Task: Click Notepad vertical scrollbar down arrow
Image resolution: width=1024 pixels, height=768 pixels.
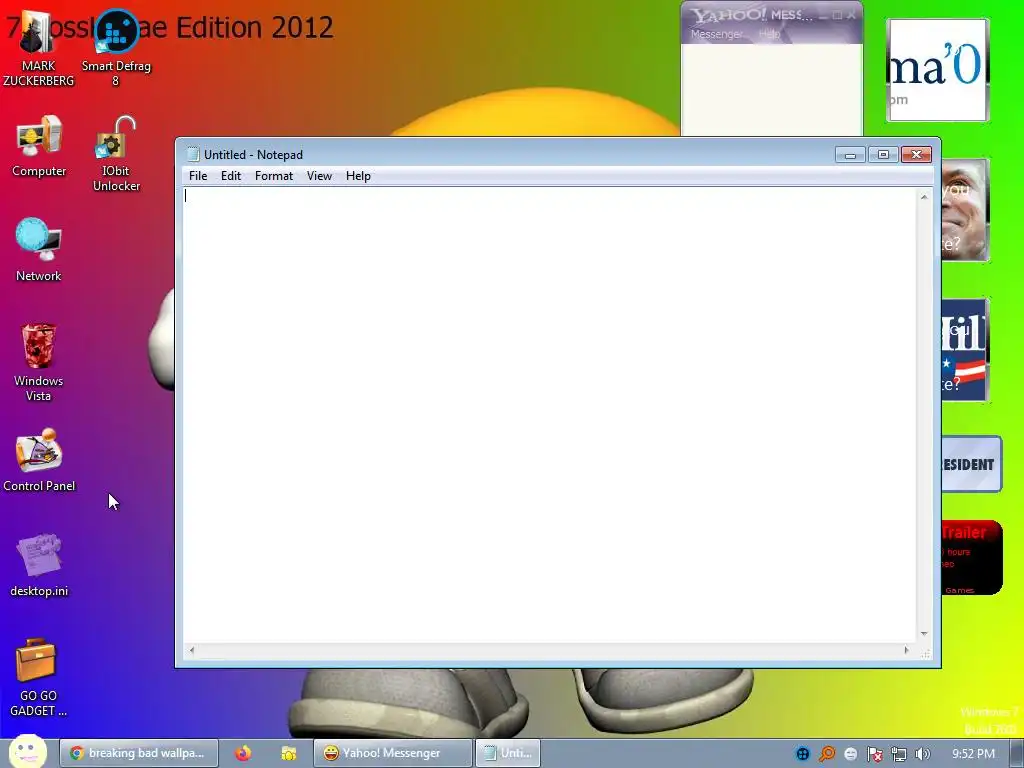Action: point(924,633)
